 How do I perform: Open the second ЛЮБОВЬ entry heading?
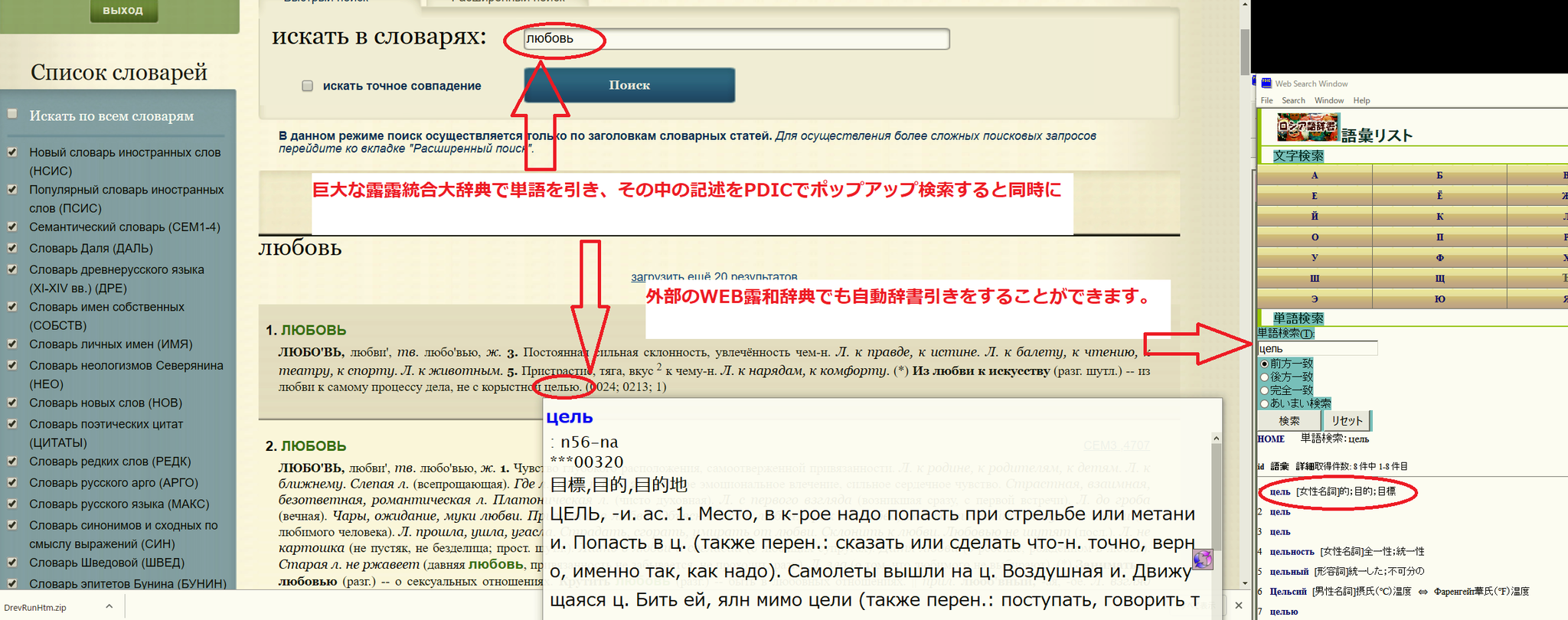(313, 445)
